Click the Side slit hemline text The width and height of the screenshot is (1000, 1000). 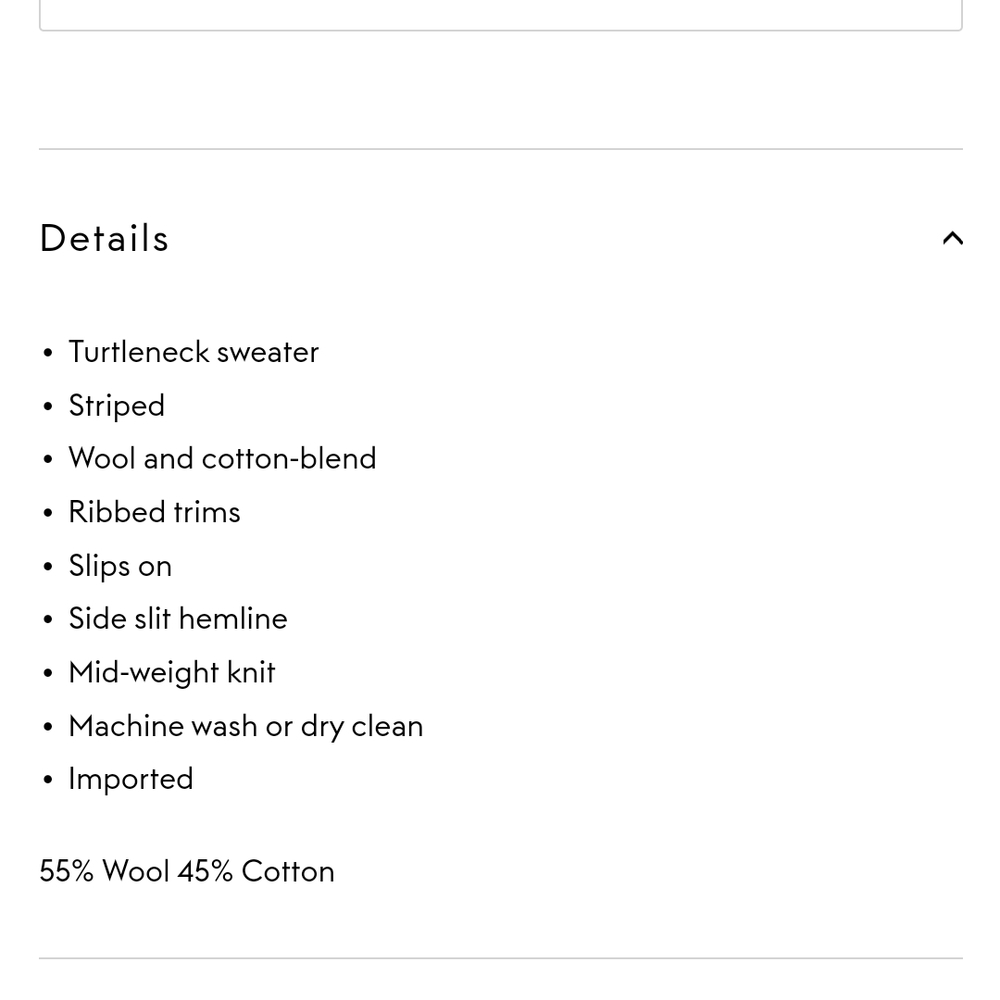click(x=178, y=619)
